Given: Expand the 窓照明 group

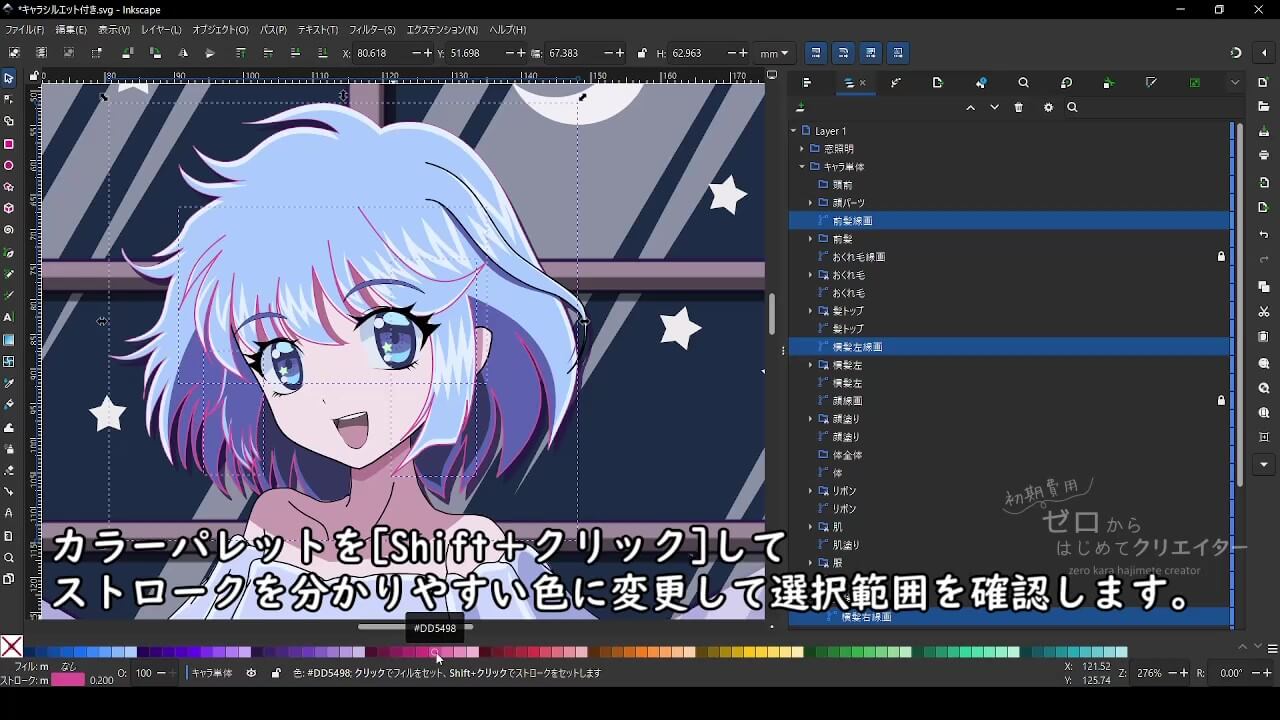Looking at the screenshot, I should pyautogui.click(x=802, y=149).
